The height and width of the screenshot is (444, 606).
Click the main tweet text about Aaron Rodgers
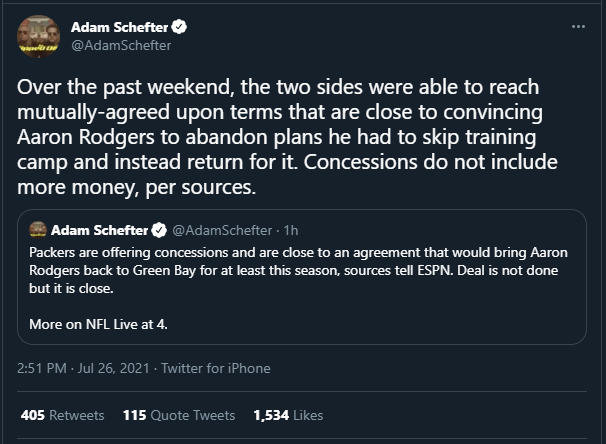tap(300, 134)
